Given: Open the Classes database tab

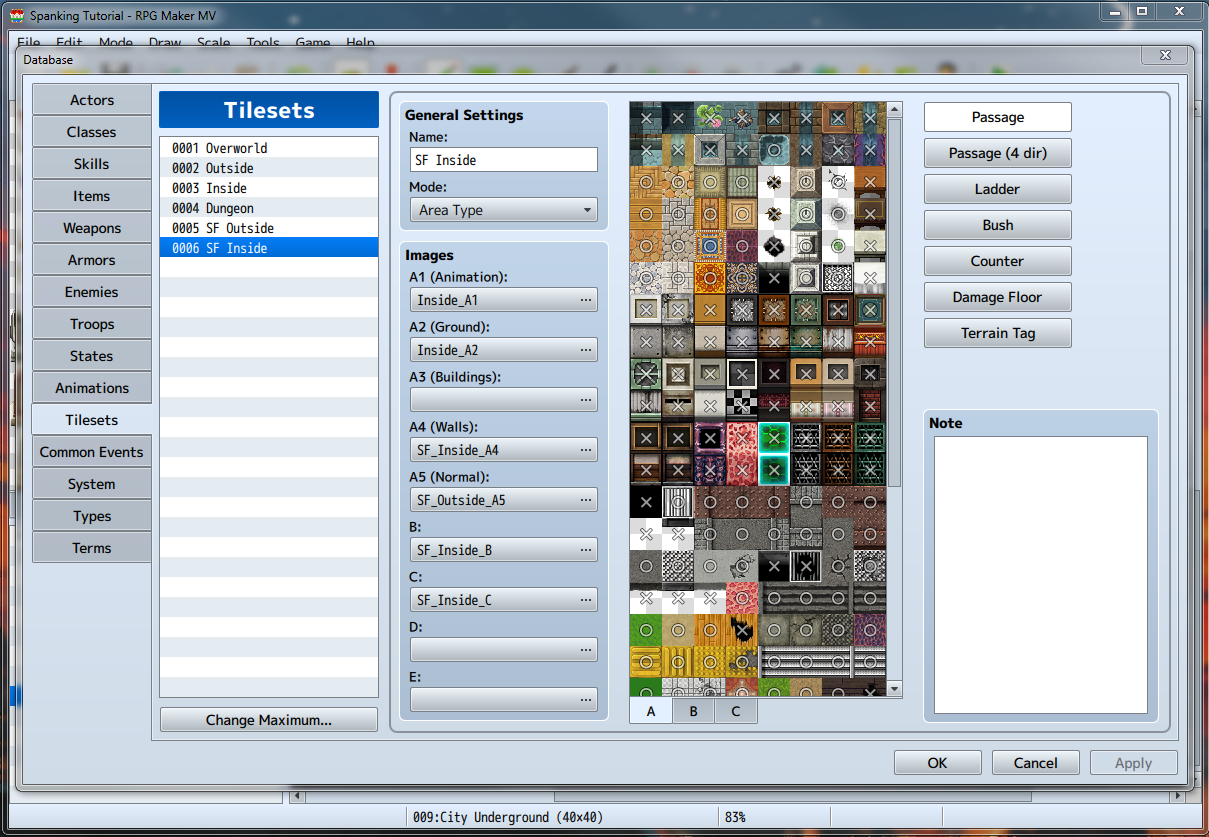Looking at the screenshot, I should click(92, 132).
